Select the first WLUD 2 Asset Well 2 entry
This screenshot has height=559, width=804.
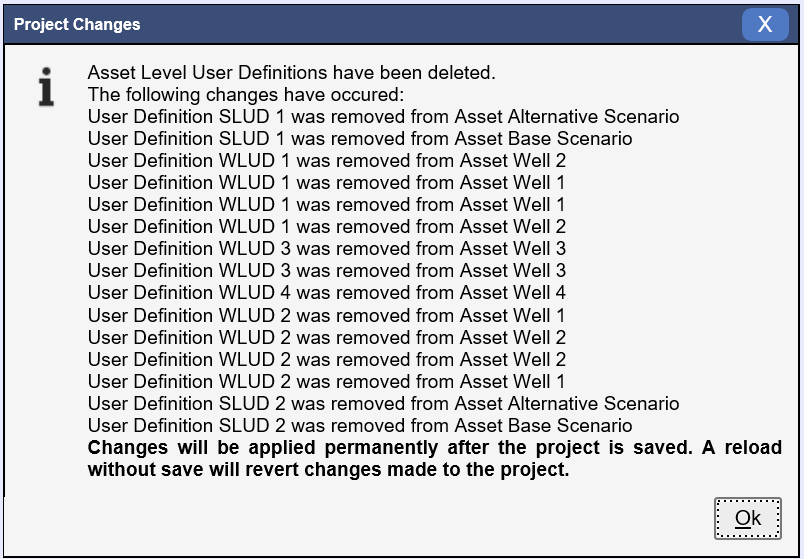point(326,337)
